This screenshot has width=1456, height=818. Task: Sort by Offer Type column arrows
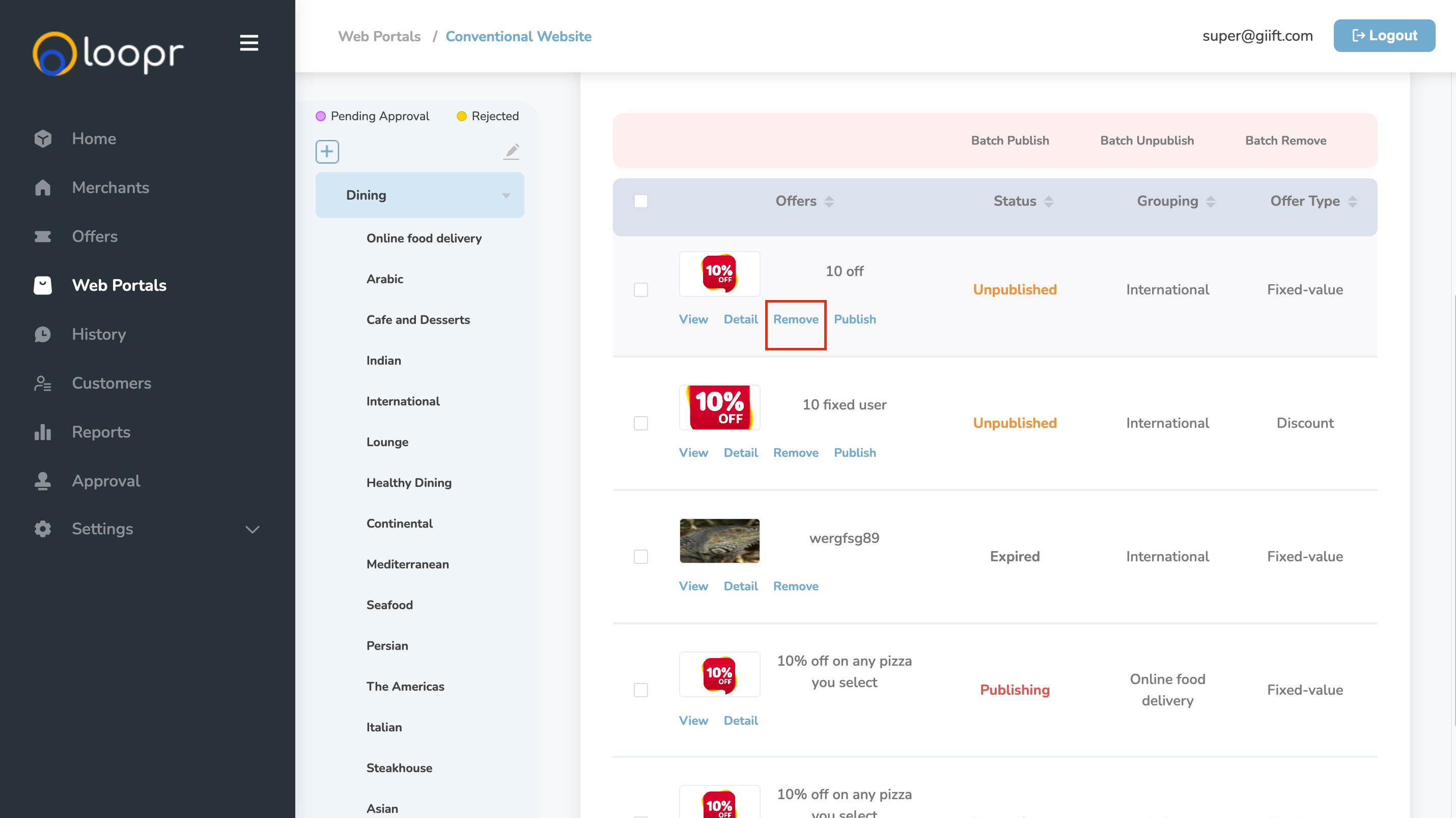click(x=1352, y=201)
